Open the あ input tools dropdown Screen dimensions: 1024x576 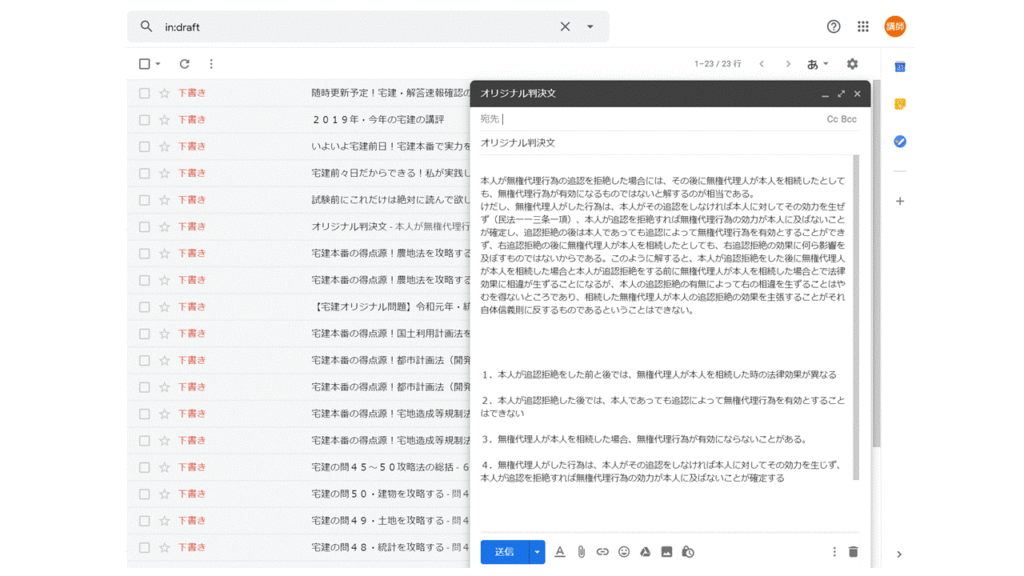coord(817,64)
